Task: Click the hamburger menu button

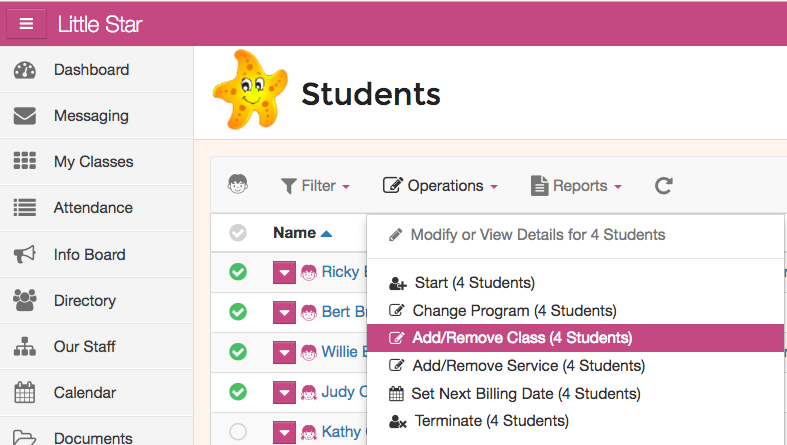Action: pyautogui.click(x=26, y=24)
